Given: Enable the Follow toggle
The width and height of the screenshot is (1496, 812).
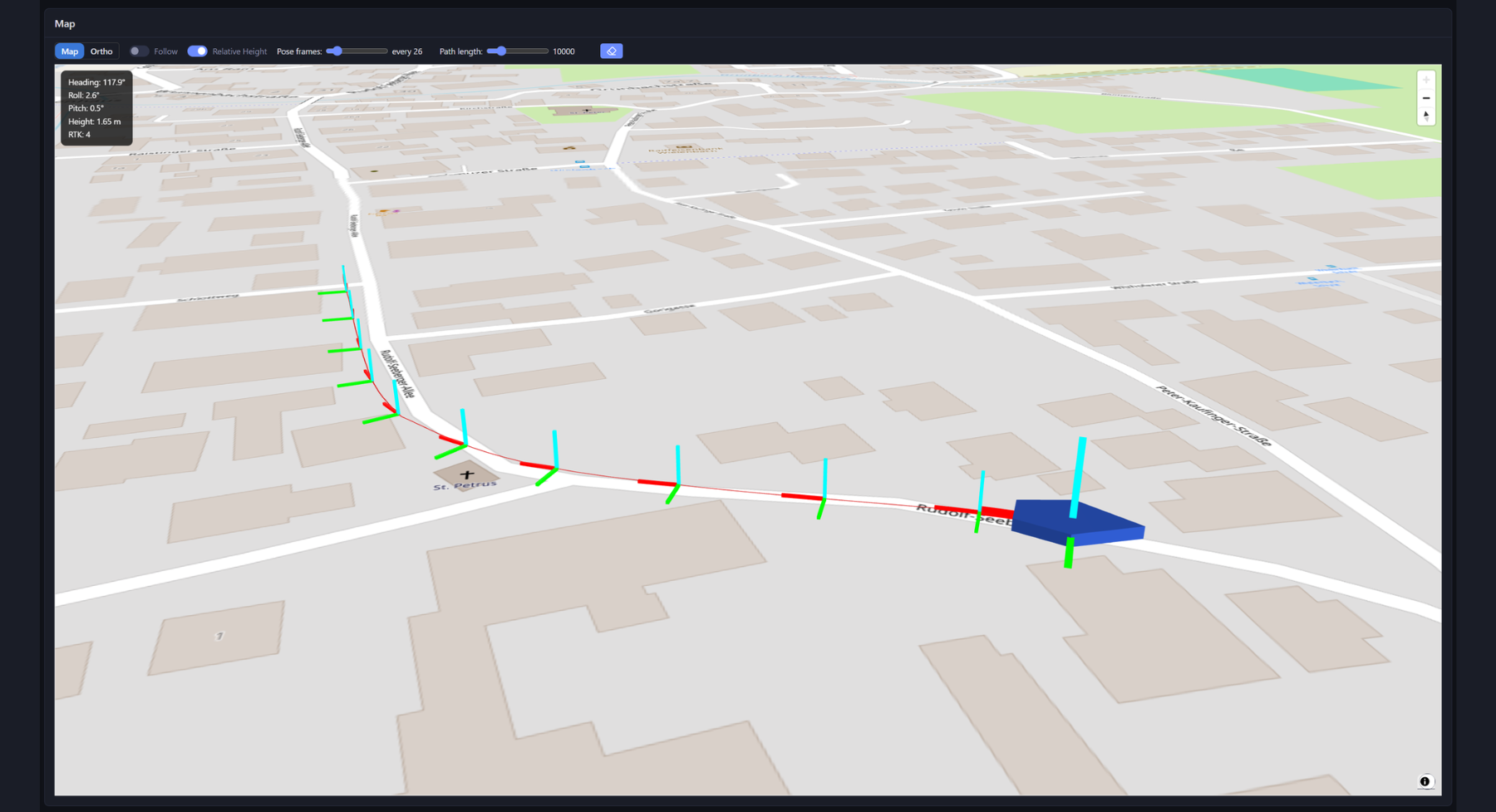Looking at the screenshot, I should tap(139, 52).
